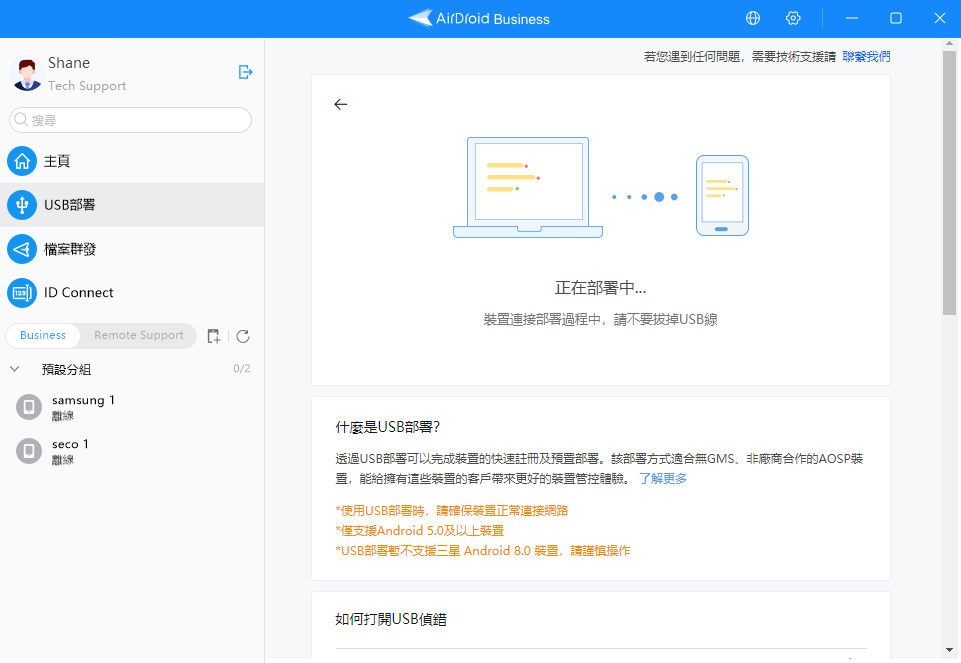Click the seco 1 device icon
This screenshot has height=663, width=961.
pyautogui.click(x=29, y=451)
